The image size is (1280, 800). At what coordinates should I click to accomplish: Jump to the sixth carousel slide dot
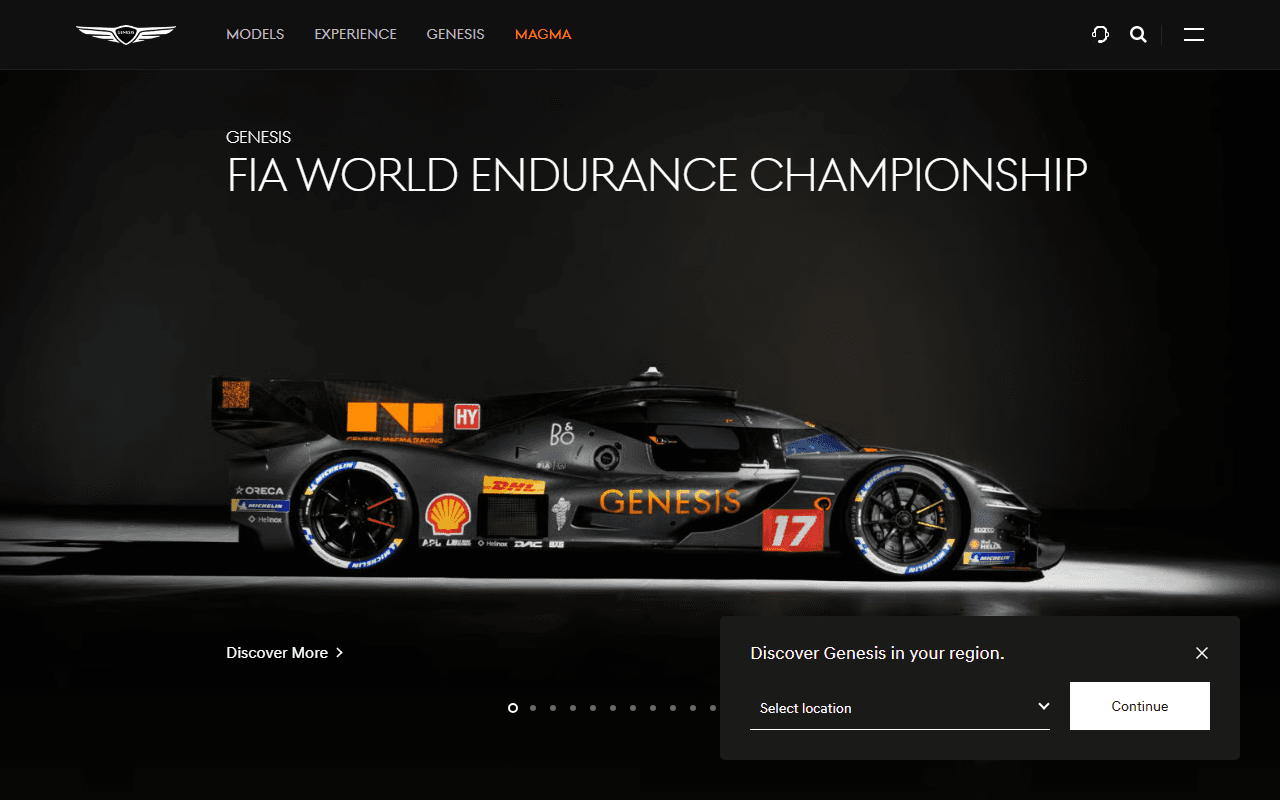click(613, 708)
